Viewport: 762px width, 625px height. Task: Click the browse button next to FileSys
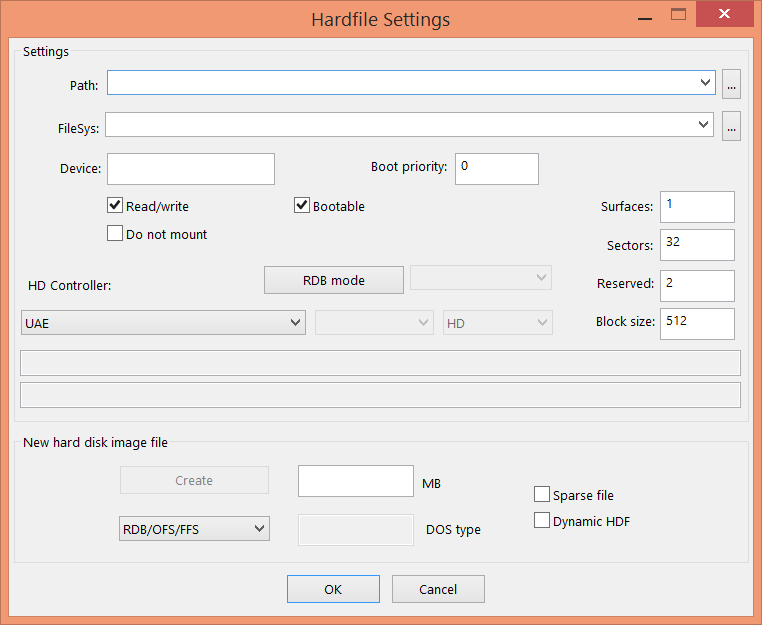pos(732,127)
